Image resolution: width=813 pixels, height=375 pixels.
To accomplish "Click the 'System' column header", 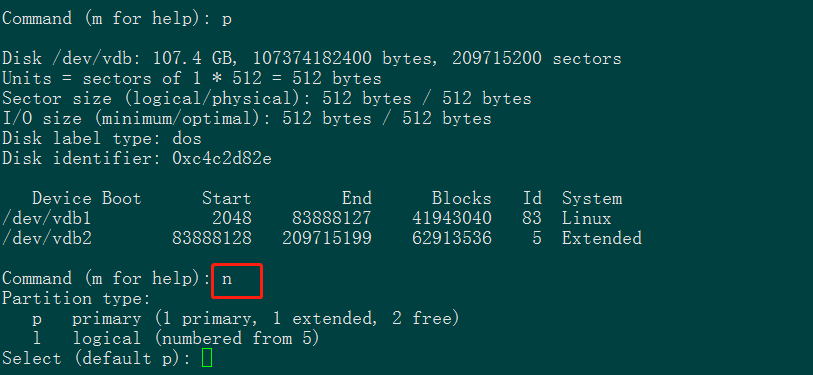I will (x=592, y=198).
